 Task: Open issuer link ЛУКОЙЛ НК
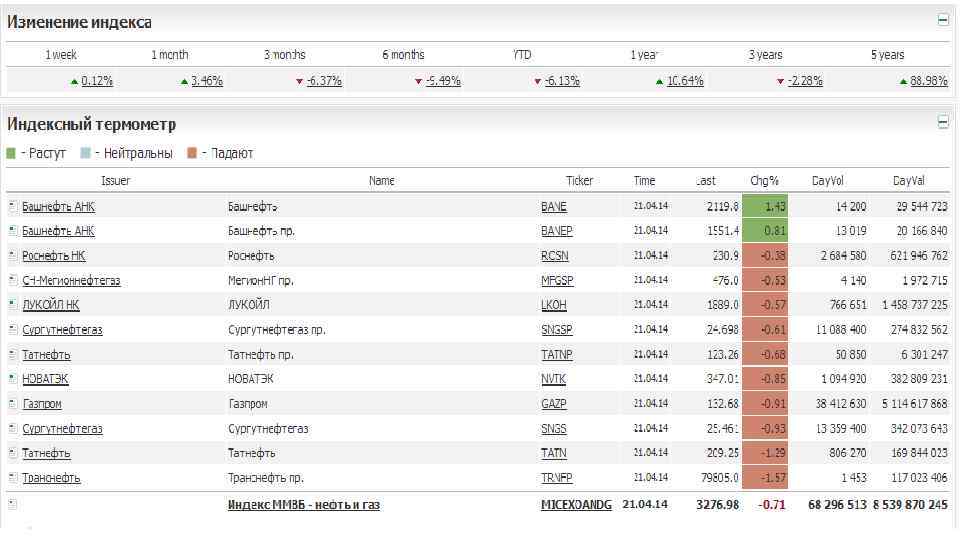pos(51,304)
